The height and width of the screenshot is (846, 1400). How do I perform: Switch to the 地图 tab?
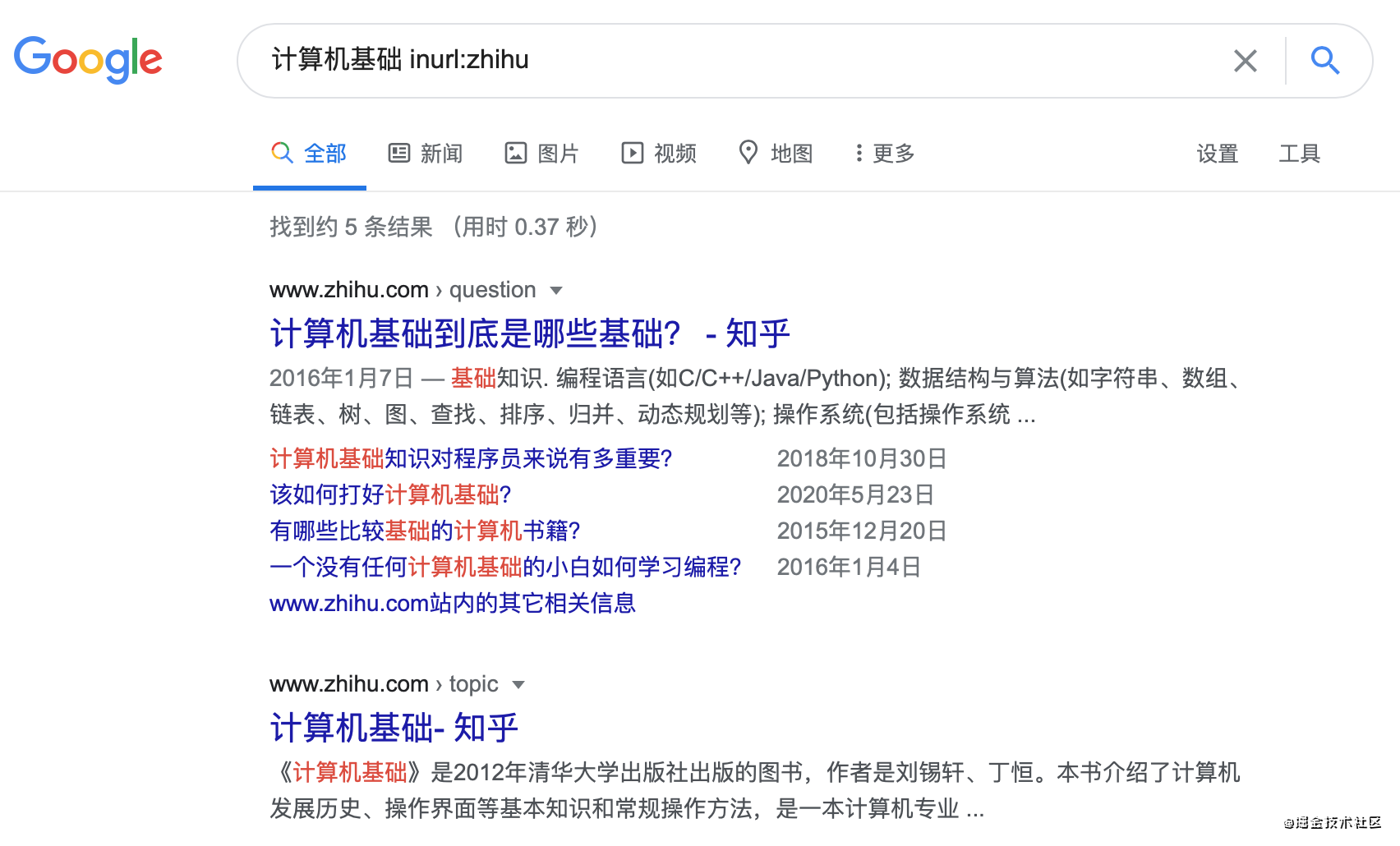[776, 154]
